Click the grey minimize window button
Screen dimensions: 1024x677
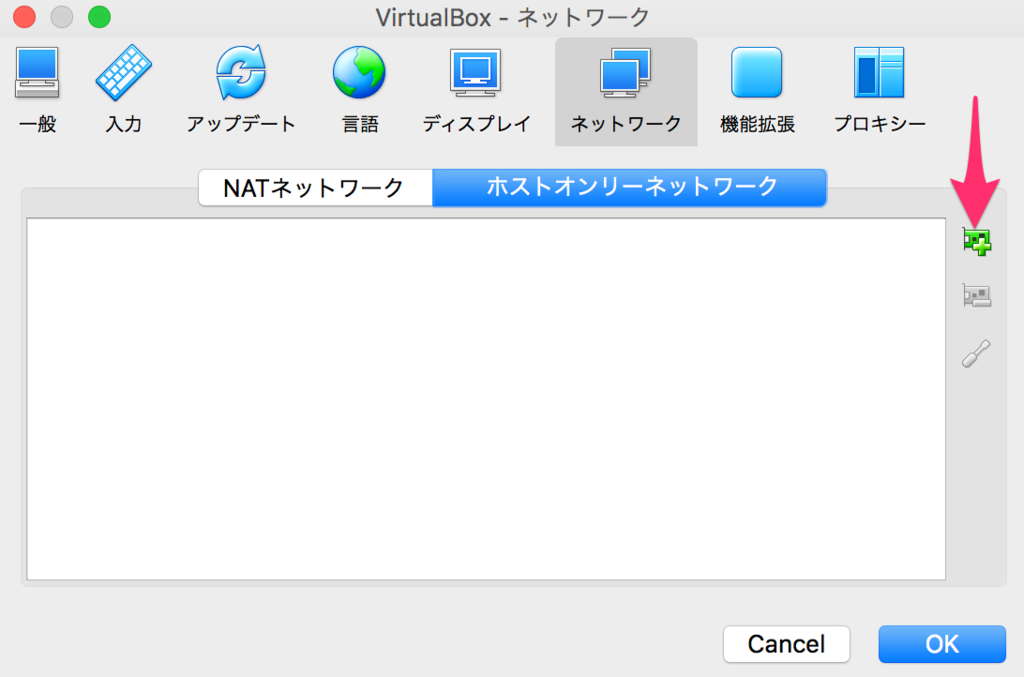point(62,16)
